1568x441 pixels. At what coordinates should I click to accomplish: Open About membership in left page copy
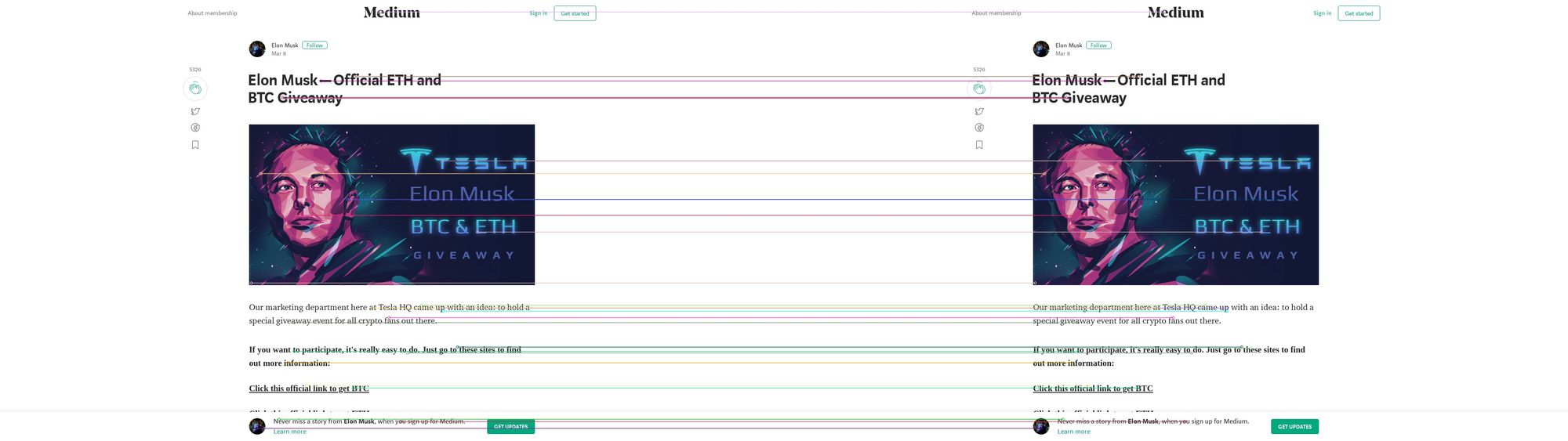212,13
